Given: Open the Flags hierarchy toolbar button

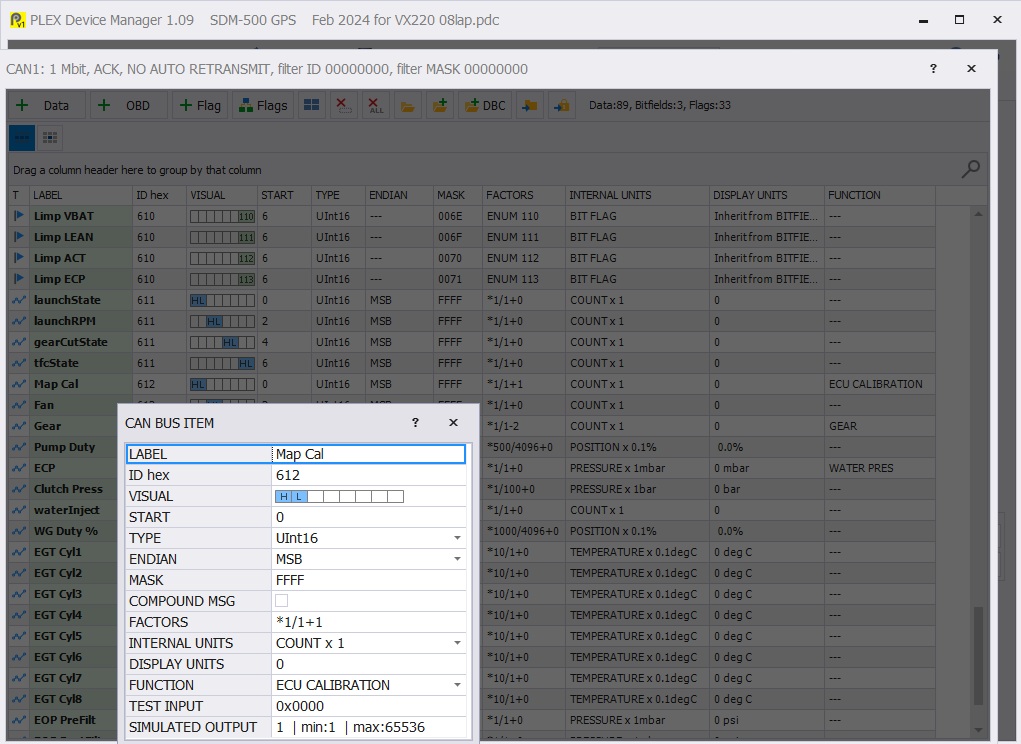Looking at the screenshot, I should 262,105.
